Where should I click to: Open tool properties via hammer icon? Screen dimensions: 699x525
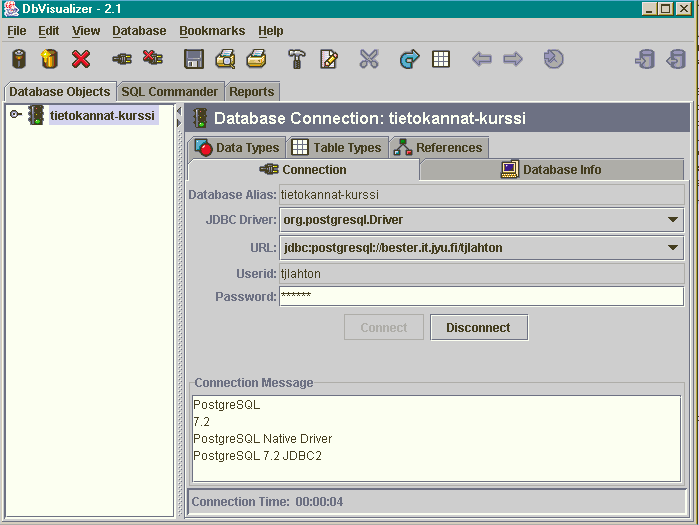297,59
